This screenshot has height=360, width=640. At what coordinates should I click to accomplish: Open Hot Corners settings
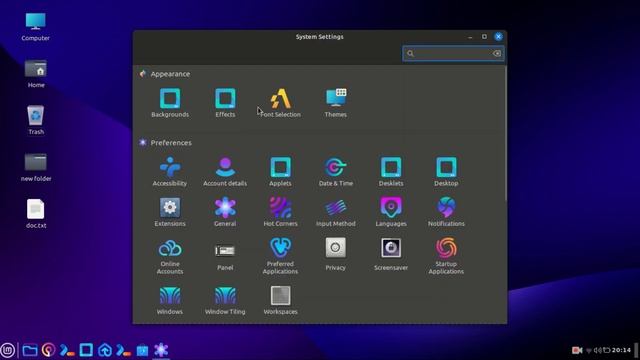(x=280, y=212)
